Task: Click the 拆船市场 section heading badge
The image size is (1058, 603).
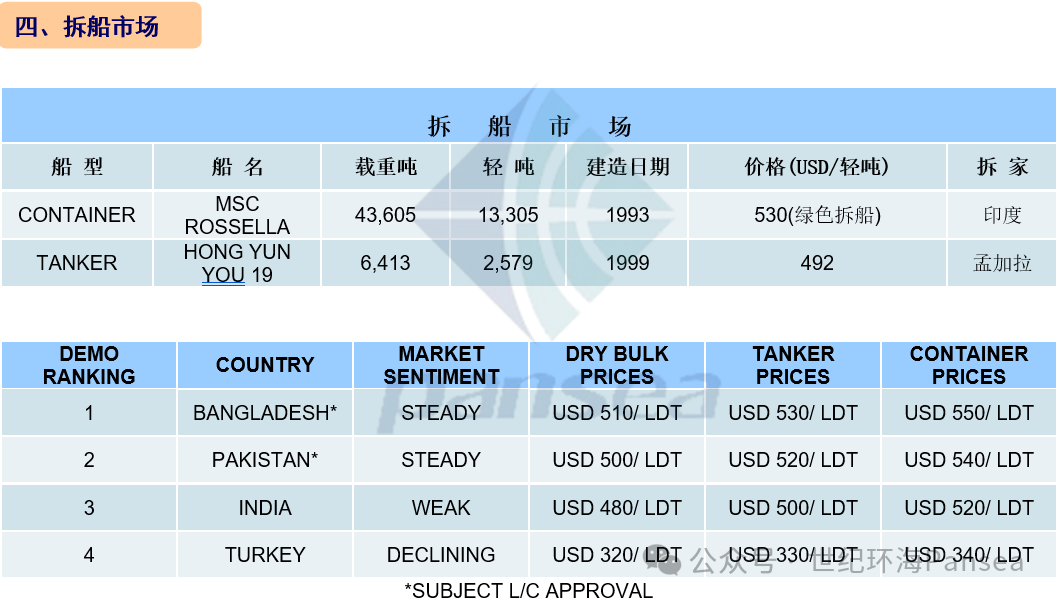Action: tap(101, 26)
